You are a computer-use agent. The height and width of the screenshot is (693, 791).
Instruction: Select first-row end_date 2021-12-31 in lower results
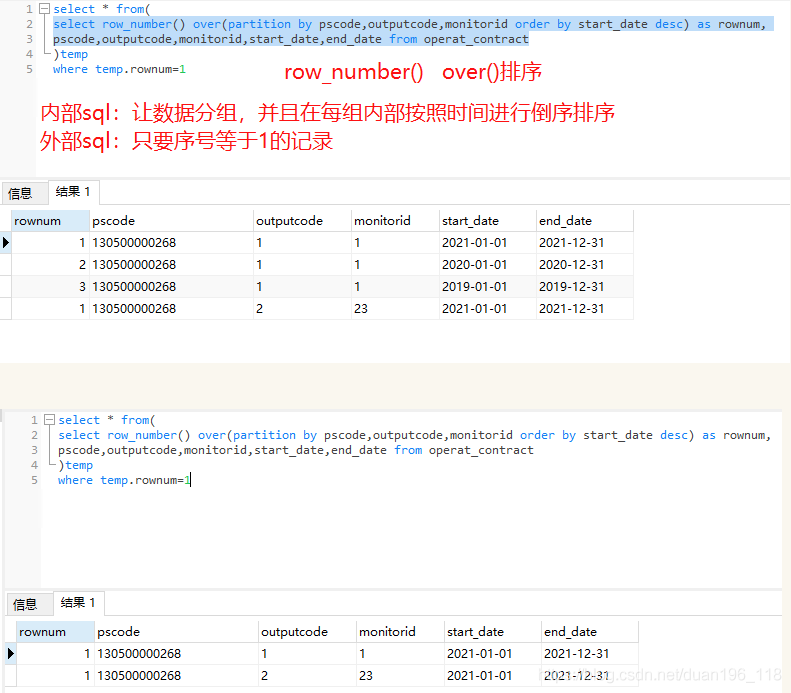590,654
